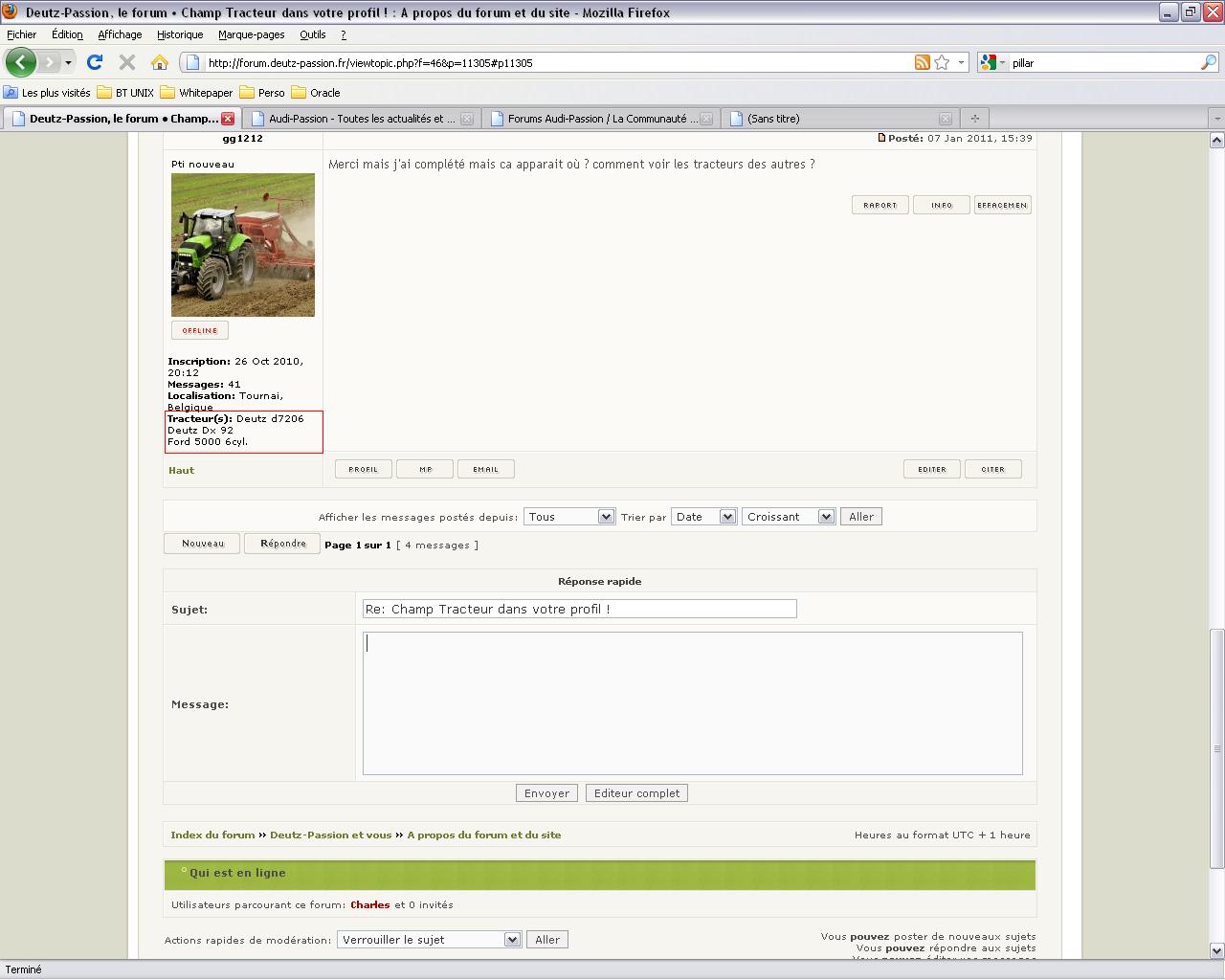
Task: Open a new tab with the plus button
Action: pyautogui.click(x=974, y=119)
